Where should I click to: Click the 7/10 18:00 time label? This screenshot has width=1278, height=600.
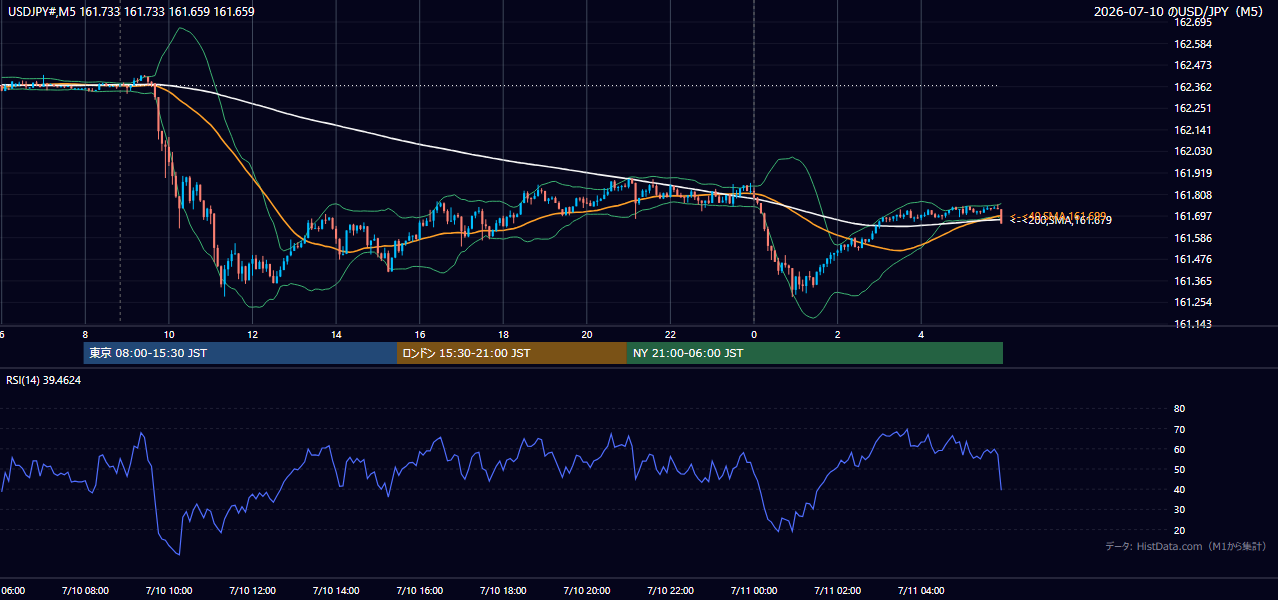click(503, 591)
